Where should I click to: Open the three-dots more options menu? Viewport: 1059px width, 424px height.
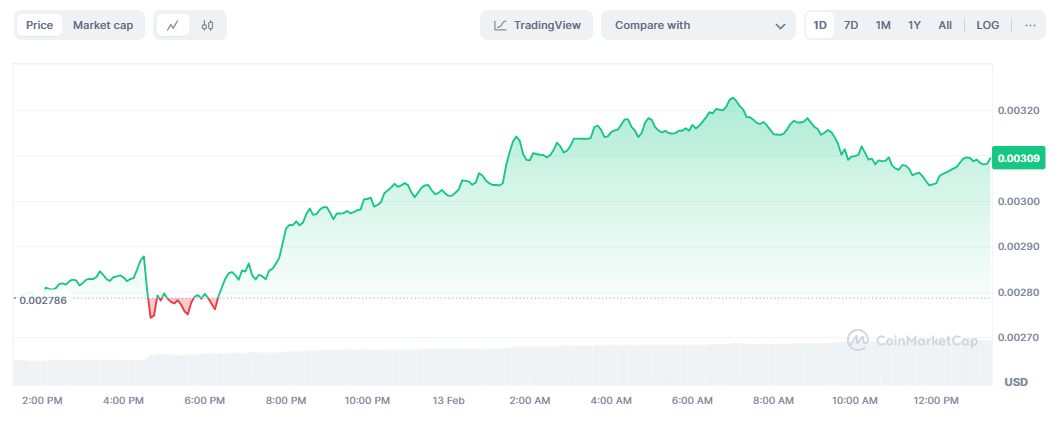(x=1030, y=26)
